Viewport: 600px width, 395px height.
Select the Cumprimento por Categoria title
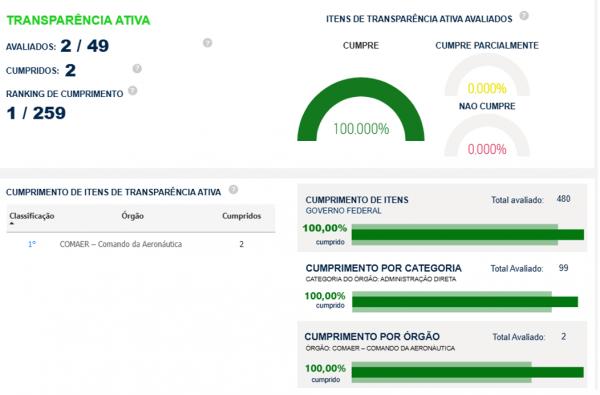[x=383, y=268]
